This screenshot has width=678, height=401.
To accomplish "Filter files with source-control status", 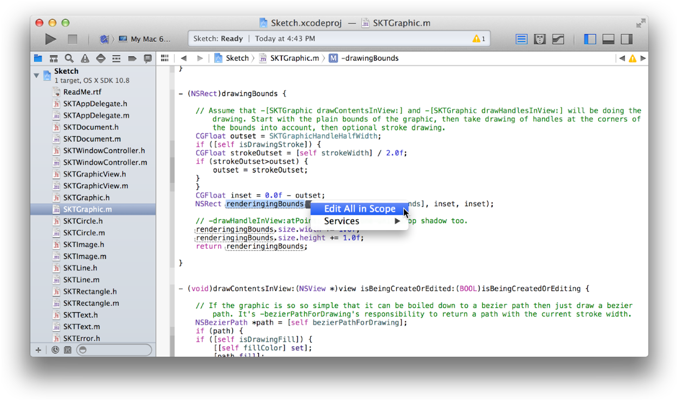I will pos(67,350).
